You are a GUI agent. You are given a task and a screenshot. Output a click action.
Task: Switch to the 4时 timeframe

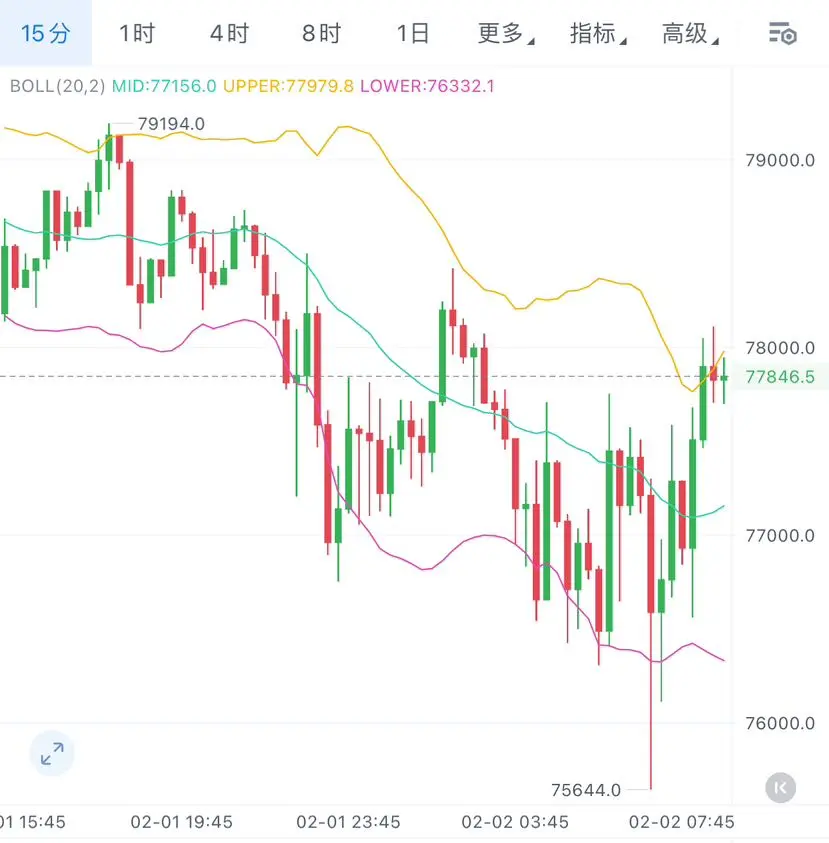pos(230,33)
